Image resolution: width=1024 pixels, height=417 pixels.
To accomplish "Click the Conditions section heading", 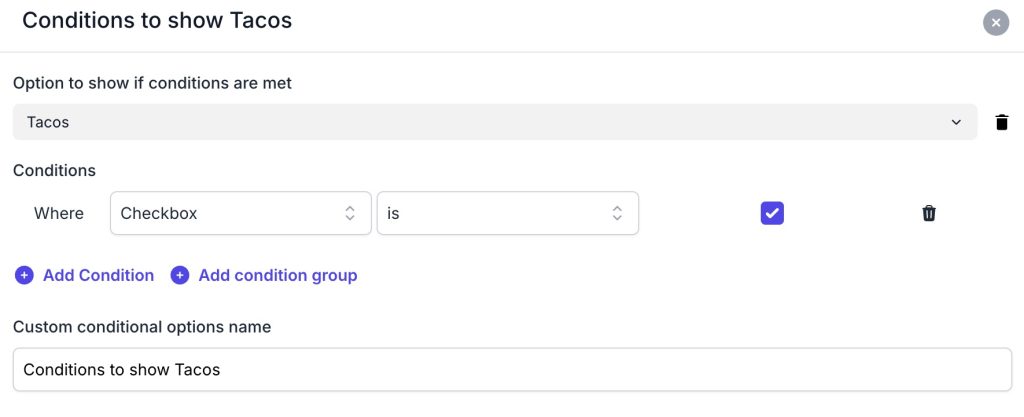I will pos(54,170).
